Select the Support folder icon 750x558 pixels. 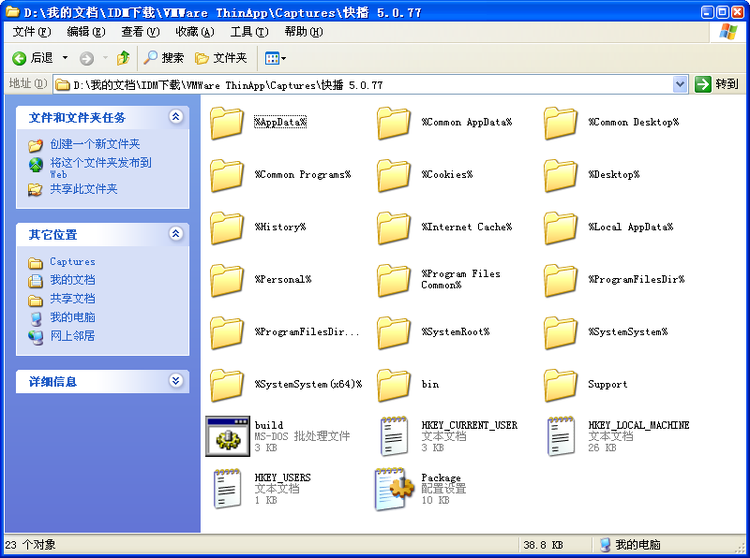pyautogui.click(x=561, y=384)
